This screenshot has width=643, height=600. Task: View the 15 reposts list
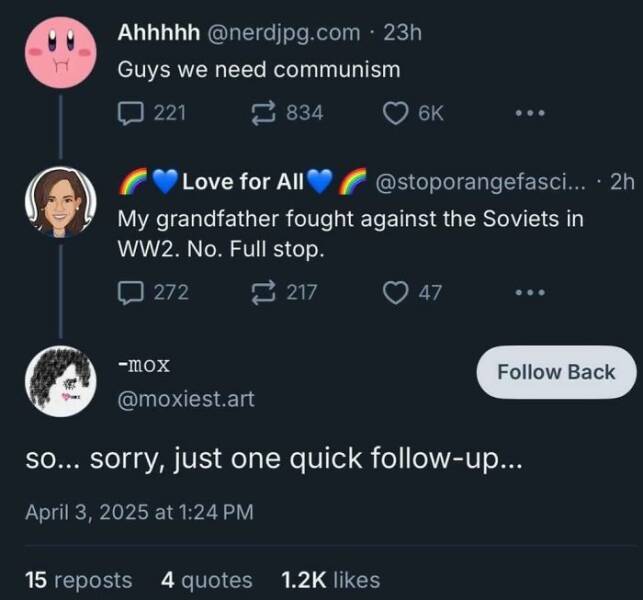[x=78, y=580]
